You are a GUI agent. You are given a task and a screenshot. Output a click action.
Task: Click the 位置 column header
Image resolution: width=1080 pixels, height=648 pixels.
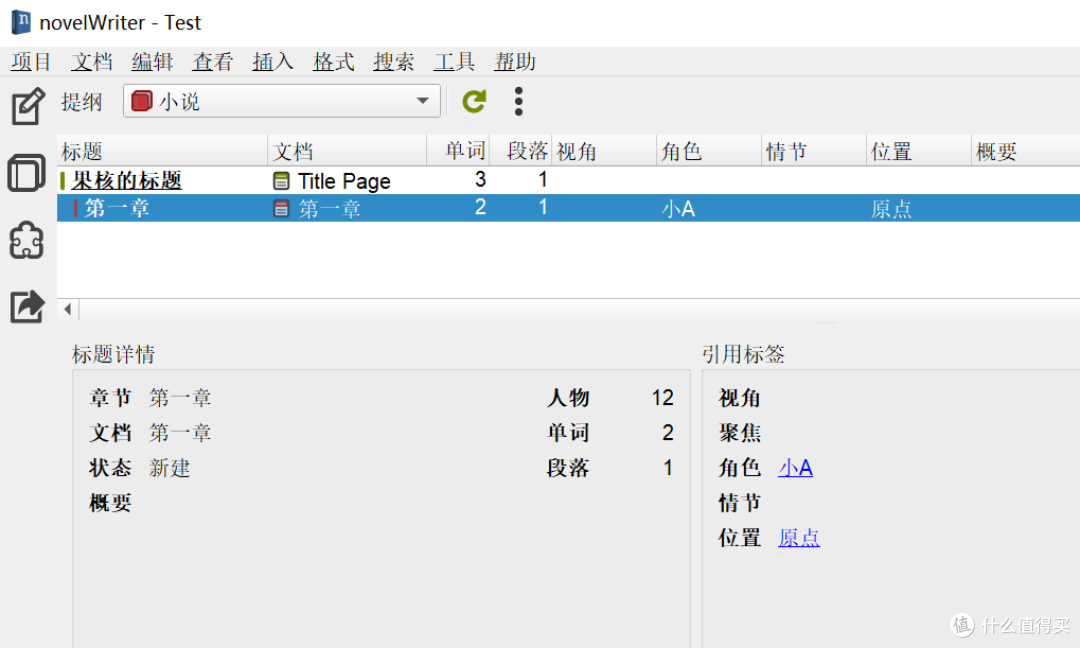pyautogui.click(x=918, y=151)
